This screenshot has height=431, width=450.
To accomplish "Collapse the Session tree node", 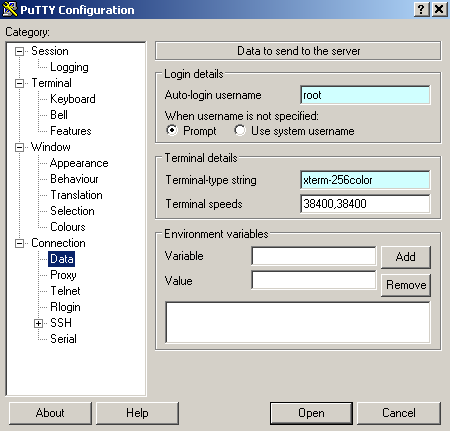I will point(20,51).
